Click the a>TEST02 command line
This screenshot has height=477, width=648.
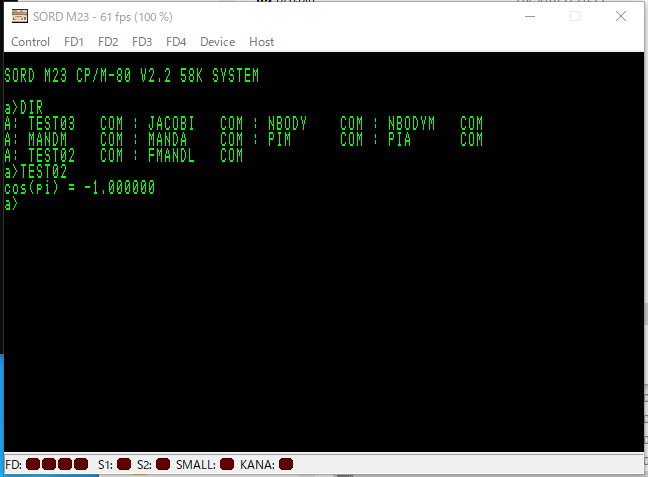click(x=36, y=172)
